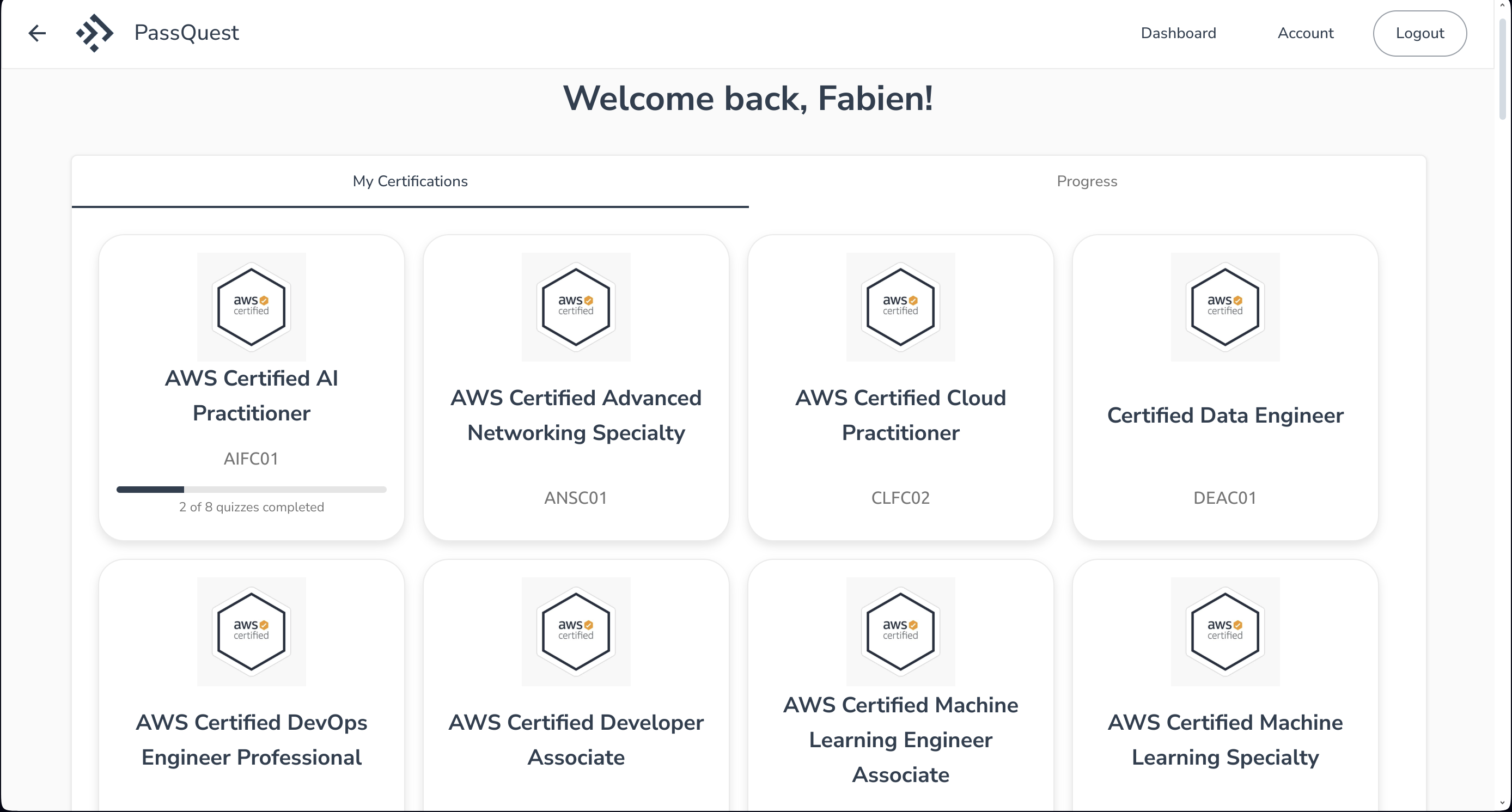Open AWS Certified Advanced Networking Specialty title
The image size is (1512, 812).
pos(576,416)
